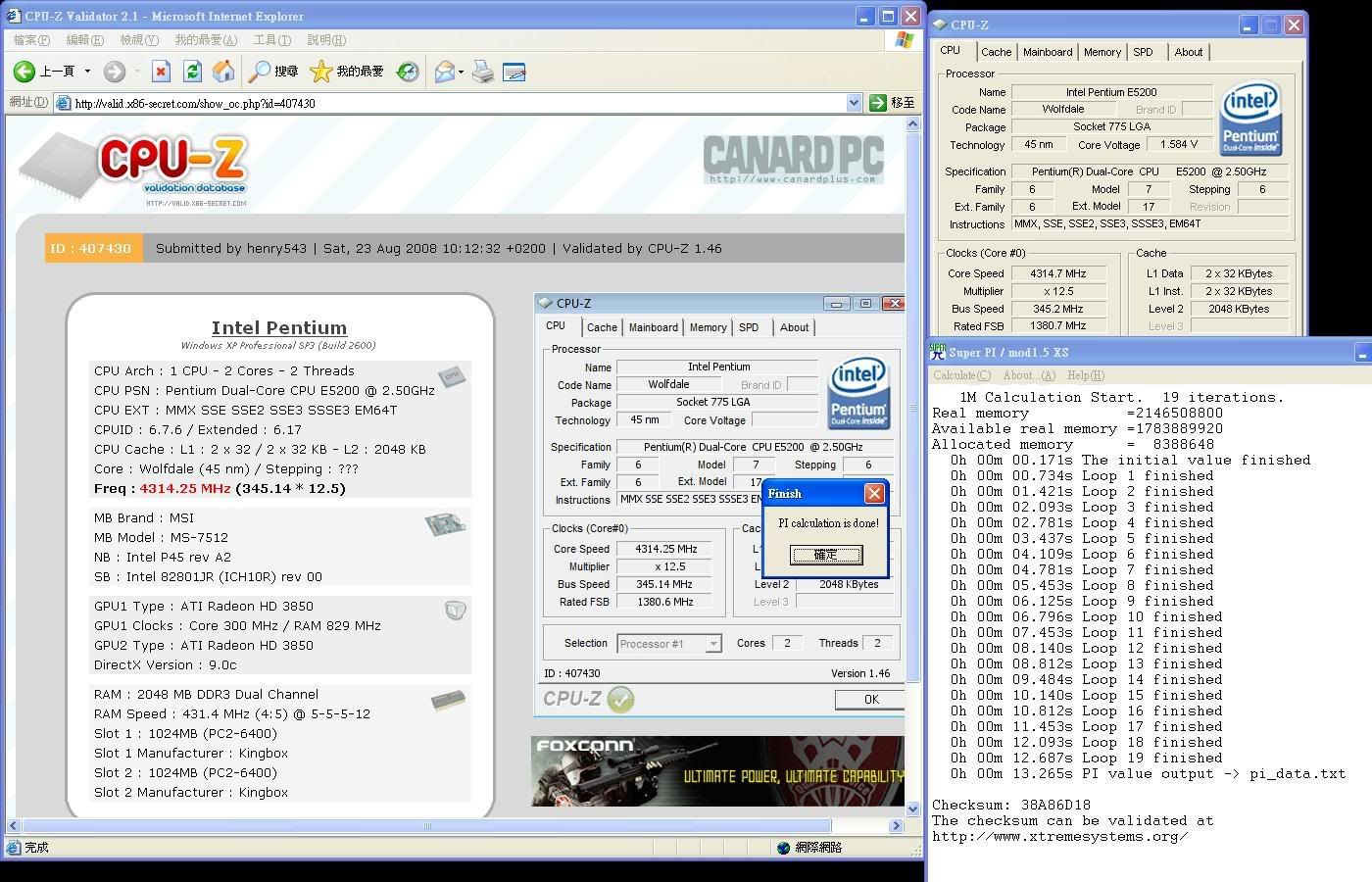Click Core Voltage 1.584 V value
This screenshot has width=1372, height=882.
click(1179, 144)
